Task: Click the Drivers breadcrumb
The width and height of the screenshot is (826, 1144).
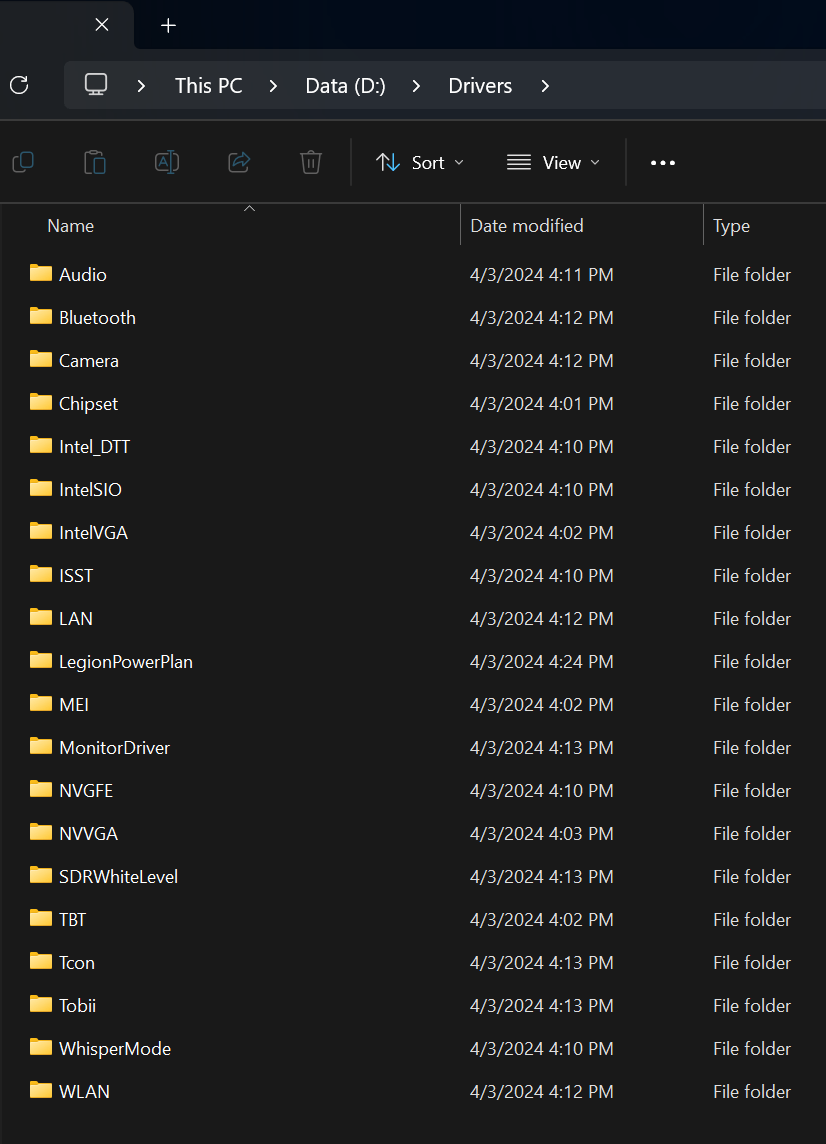Action: coord(480,86)
